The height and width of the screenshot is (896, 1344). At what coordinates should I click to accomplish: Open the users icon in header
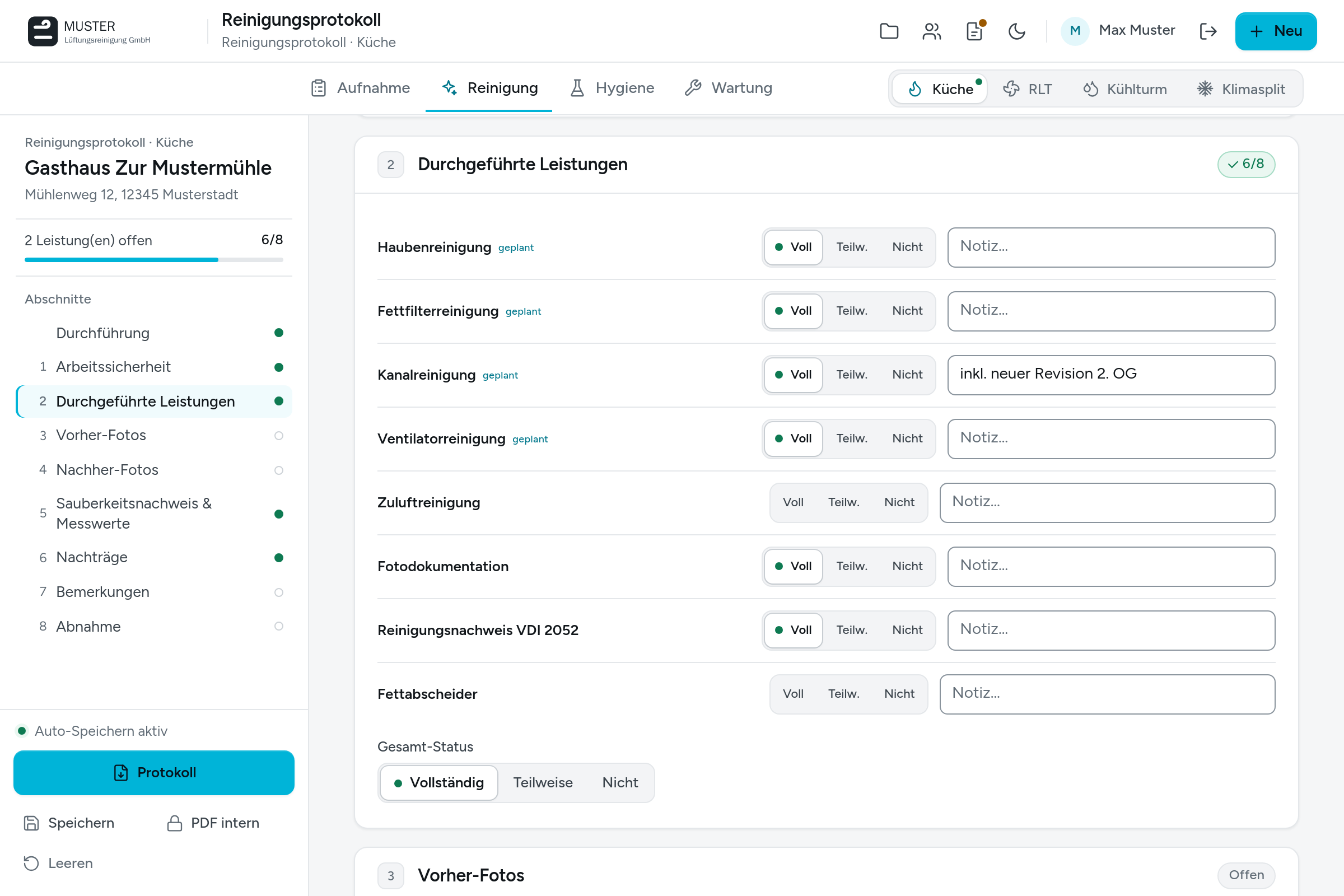coord(931,31)
